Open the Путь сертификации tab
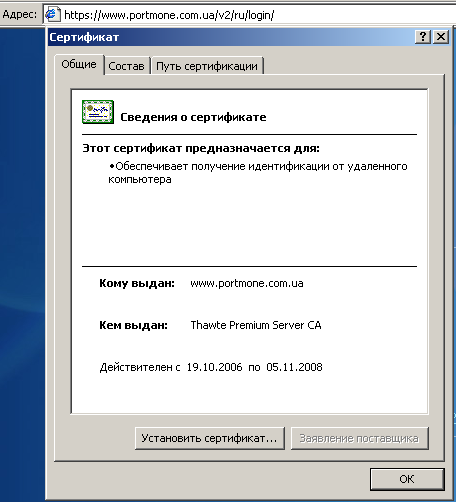The height and width of the screenshot is (502, 456). pos(207,66)
